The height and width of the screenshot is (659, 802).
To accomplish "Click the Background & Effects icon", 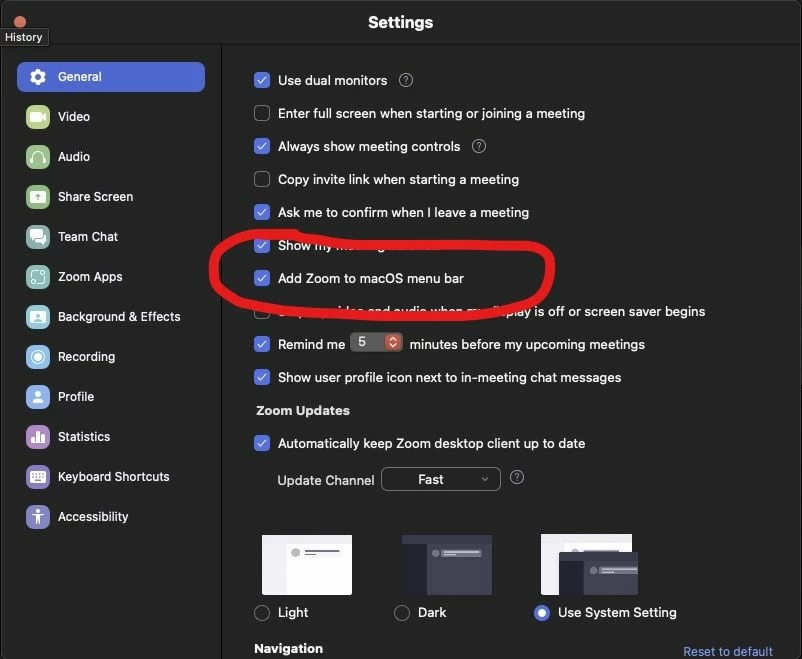I will point(38,317).
